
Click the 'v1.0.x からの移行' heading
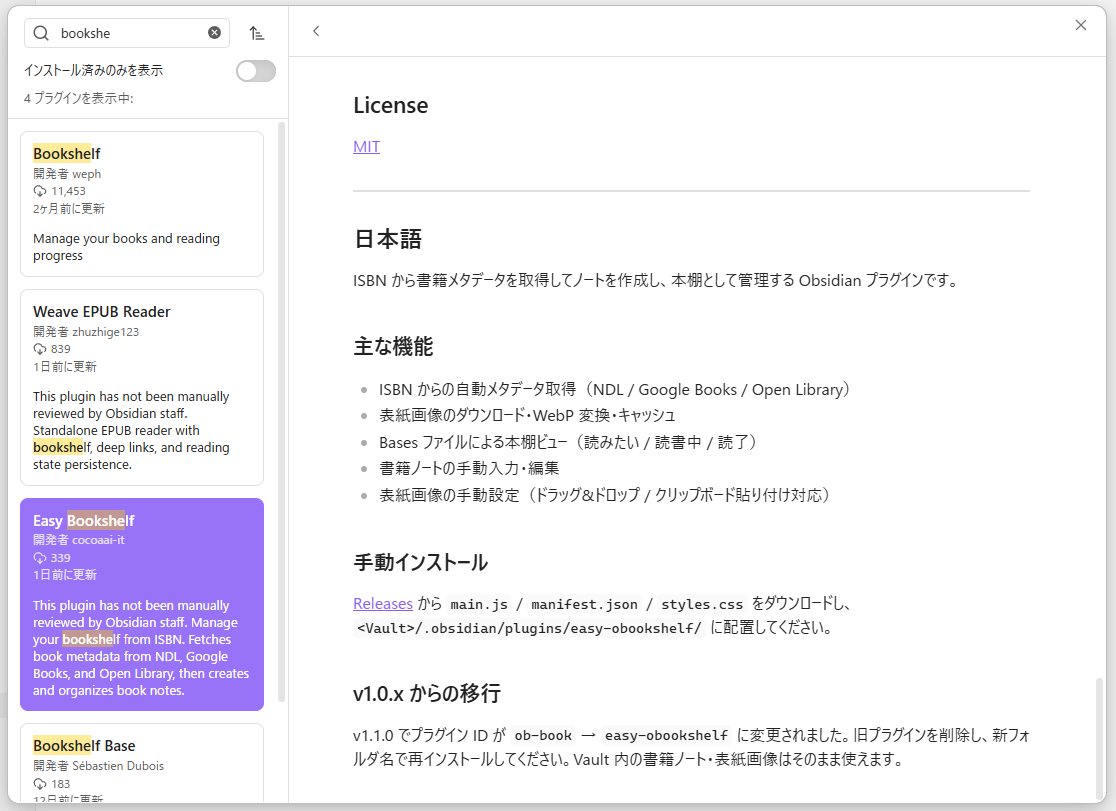click(x=427, y=694)
